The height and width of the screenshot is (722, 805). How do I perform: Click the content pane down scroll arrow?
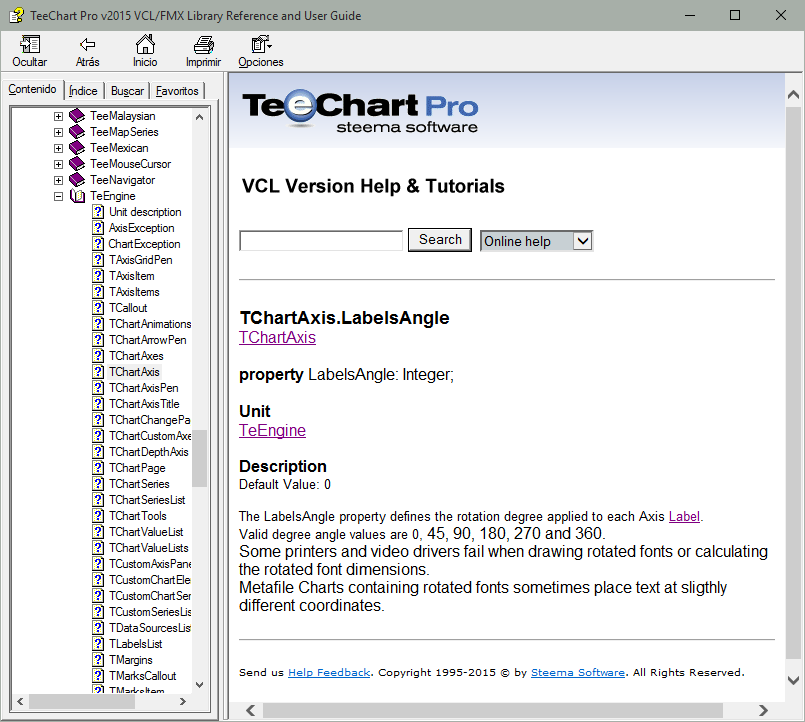point(793,680)
